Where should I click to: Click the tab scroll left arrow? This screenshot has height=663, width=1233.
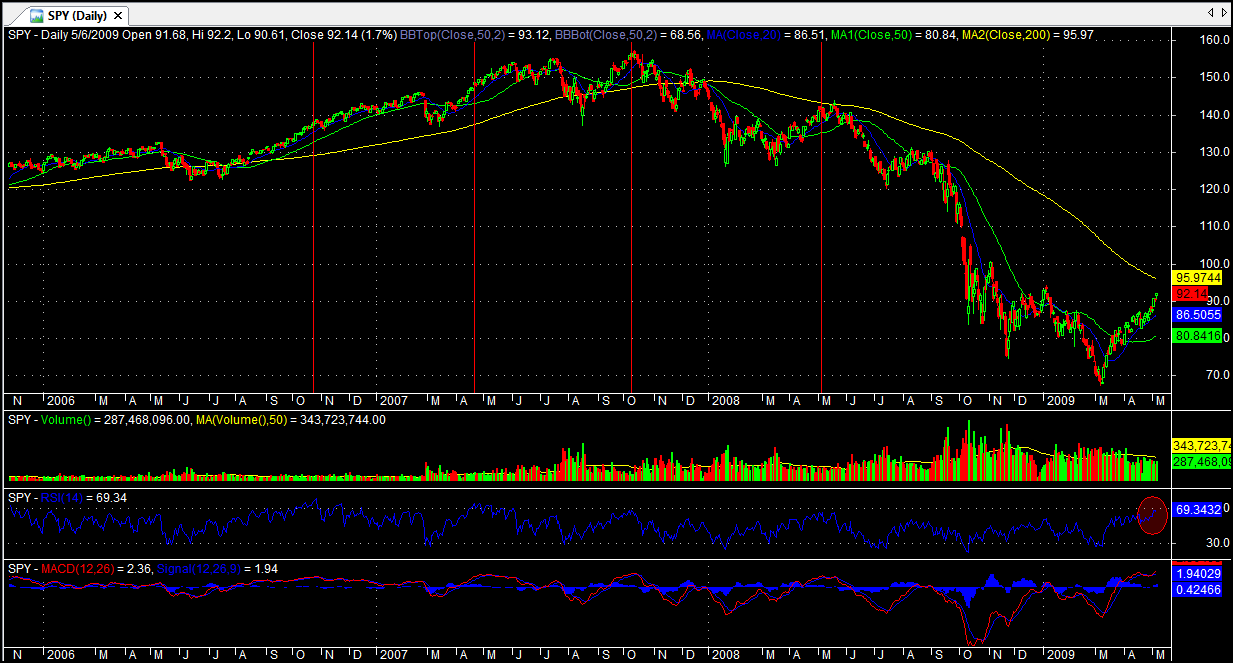[x=1210, y=13]
